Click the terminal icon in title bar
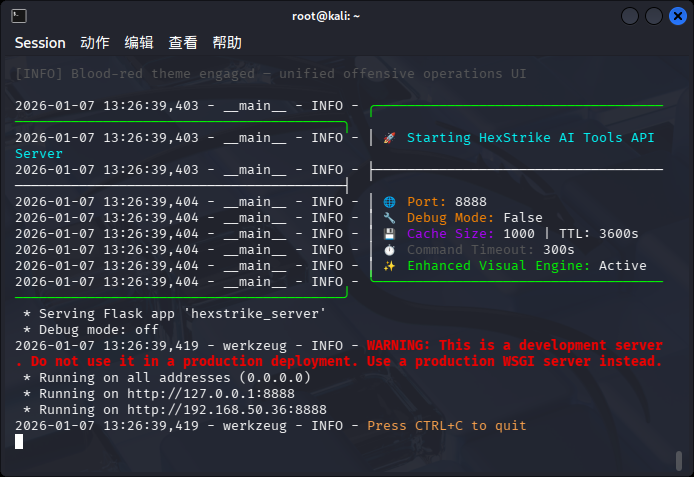The image size is (694, 477). pyautogui.click(x=19, y=16)
